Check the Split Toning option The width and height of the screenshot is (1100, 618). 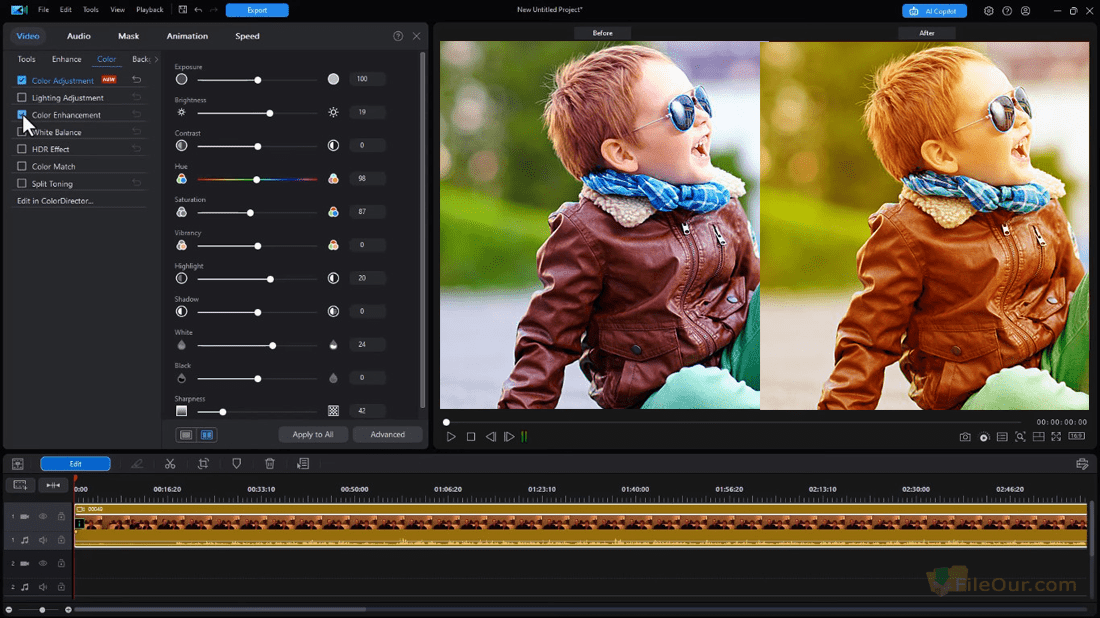click(22, 183)
